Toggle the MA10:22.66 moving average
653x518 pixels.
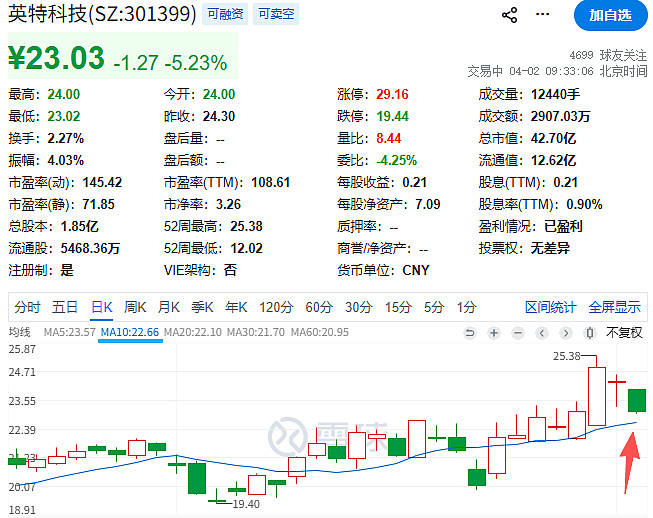click(x=130, y=332)
